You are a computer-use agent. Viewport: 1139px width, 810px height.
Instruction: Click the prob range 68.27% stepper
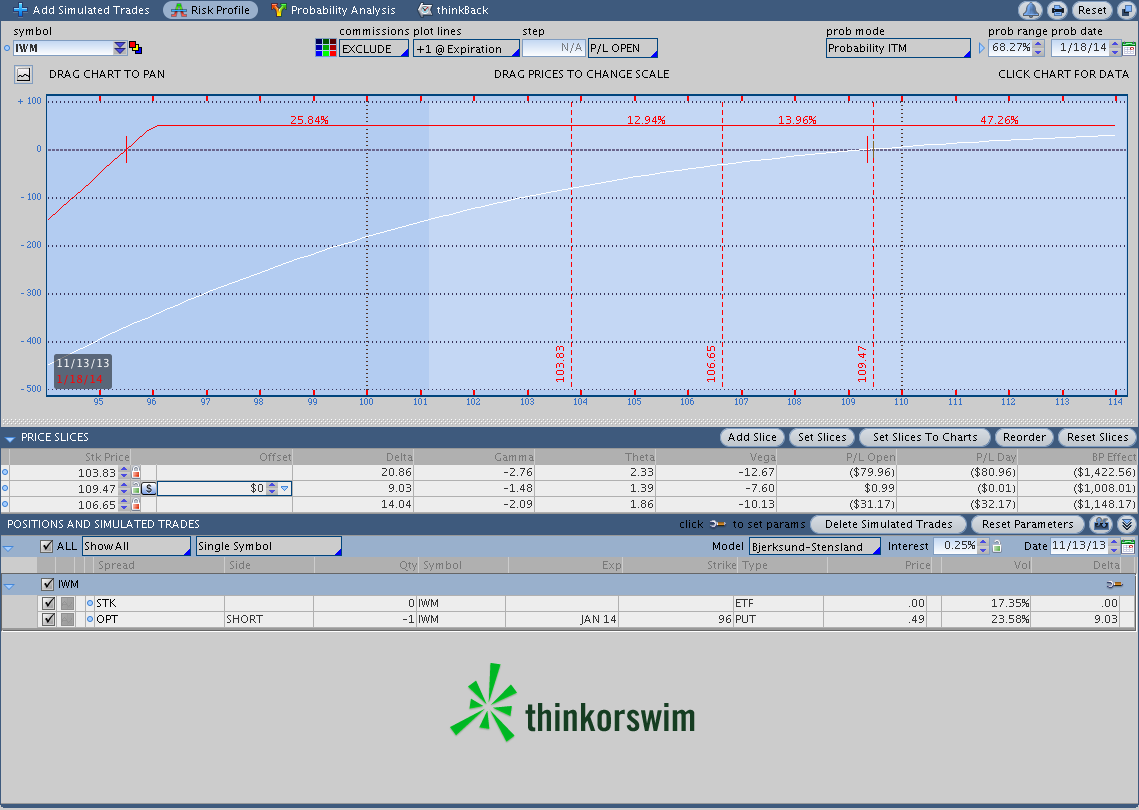[1039, 48]
